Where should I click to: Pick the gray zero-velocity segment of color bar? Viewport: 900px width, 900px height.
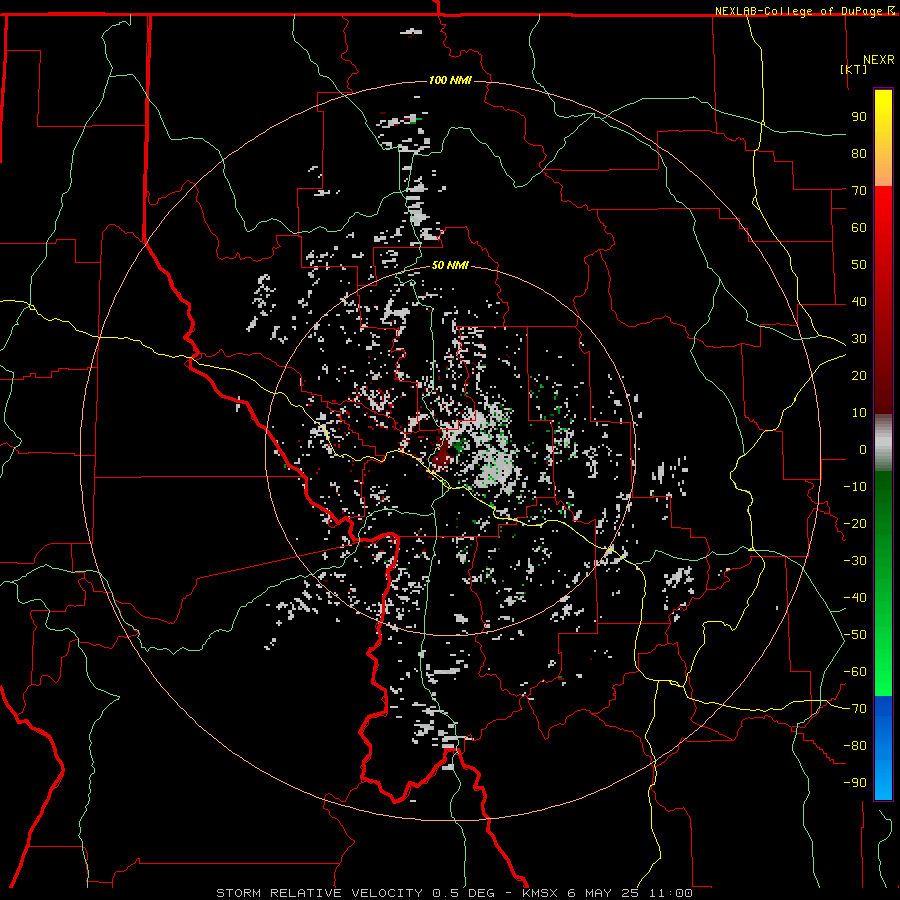[883, 443]
